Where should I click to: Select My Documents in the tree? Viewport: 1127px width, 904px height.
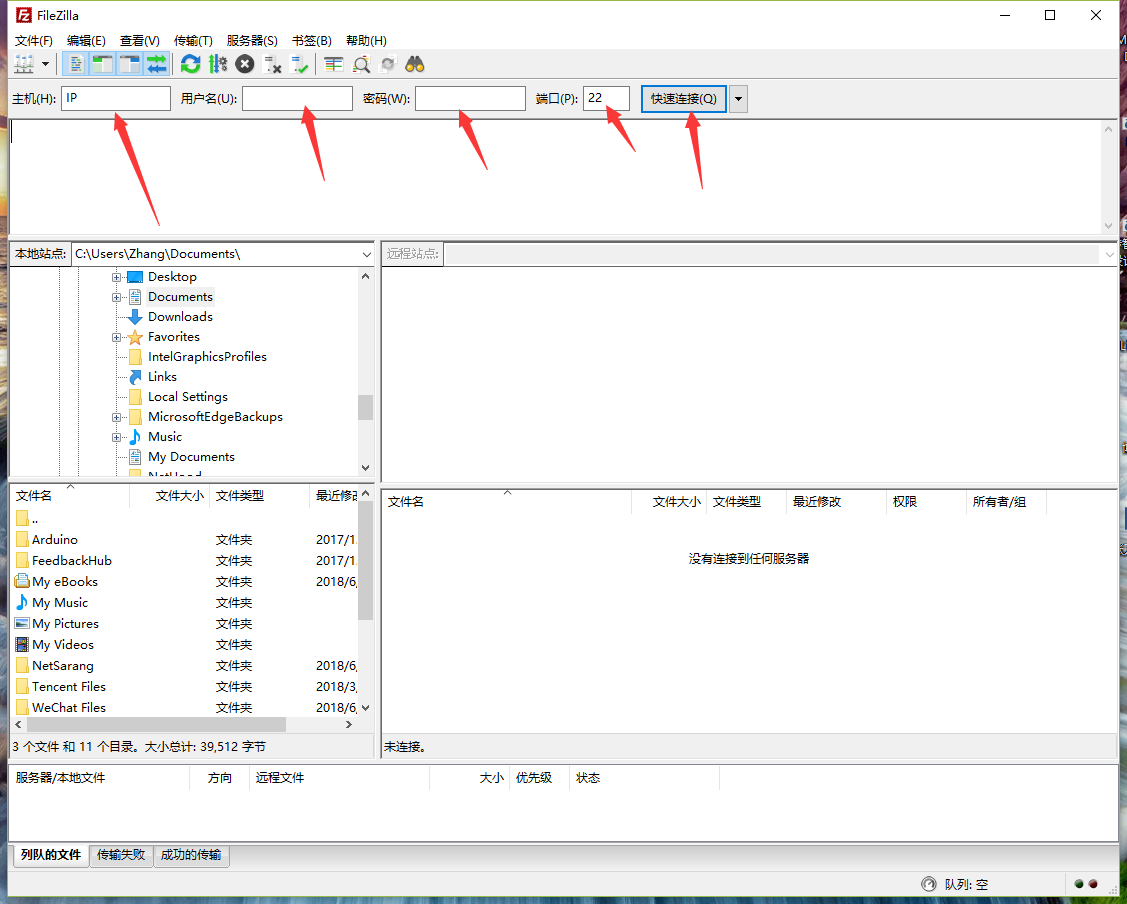(191, 457)
